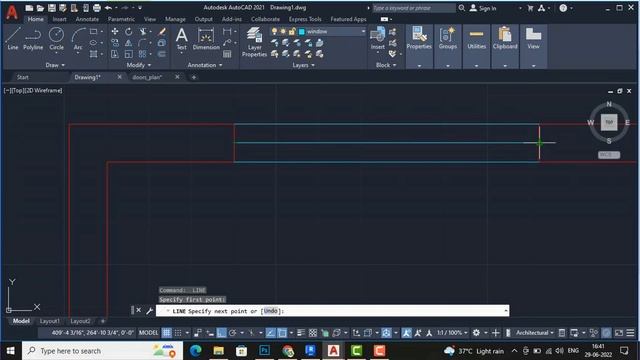Select the Line draw tool
640x360 pixels.
pyautogui.click(x=13, y=39)
